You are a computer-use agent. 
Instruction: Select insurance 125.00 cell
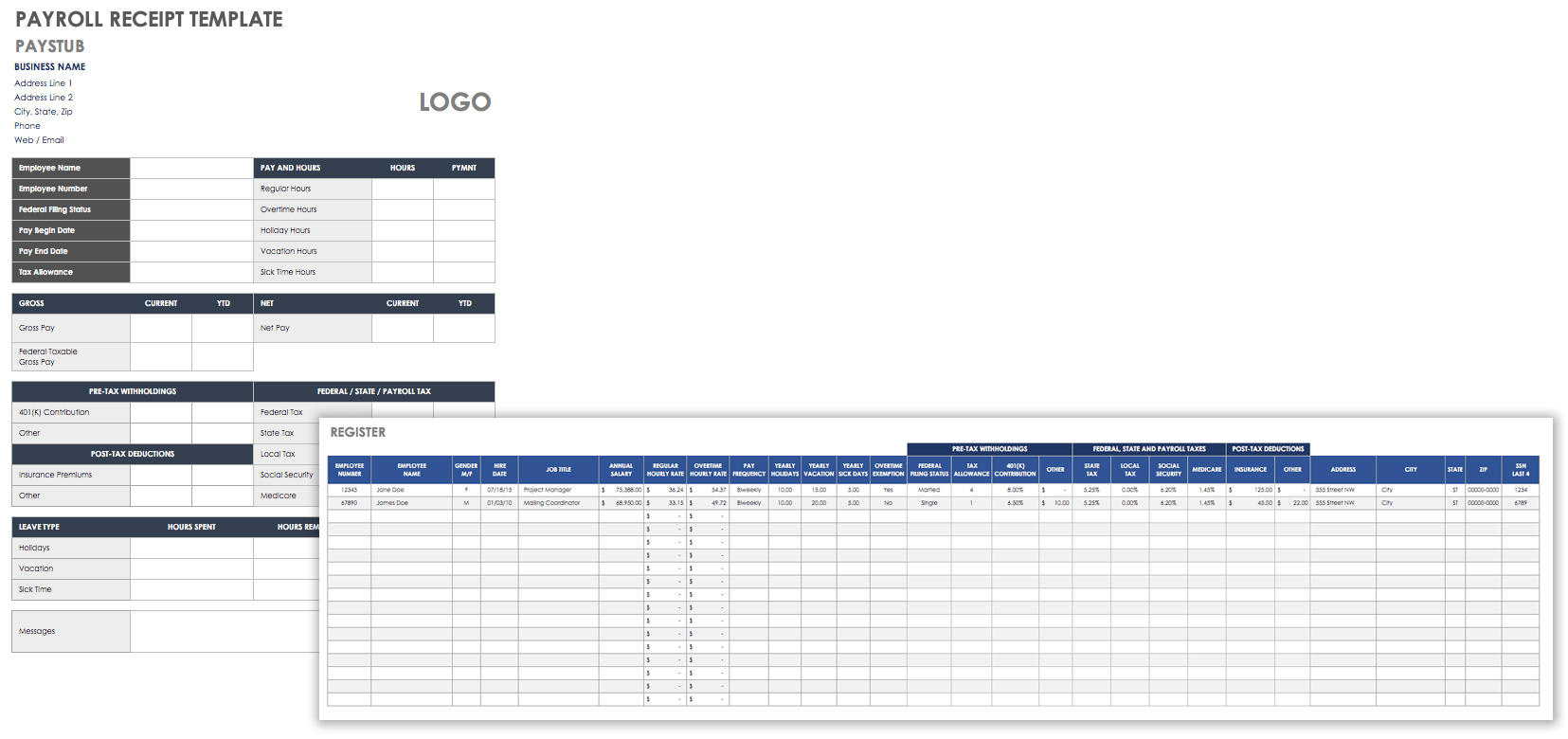coord(1251,490)
